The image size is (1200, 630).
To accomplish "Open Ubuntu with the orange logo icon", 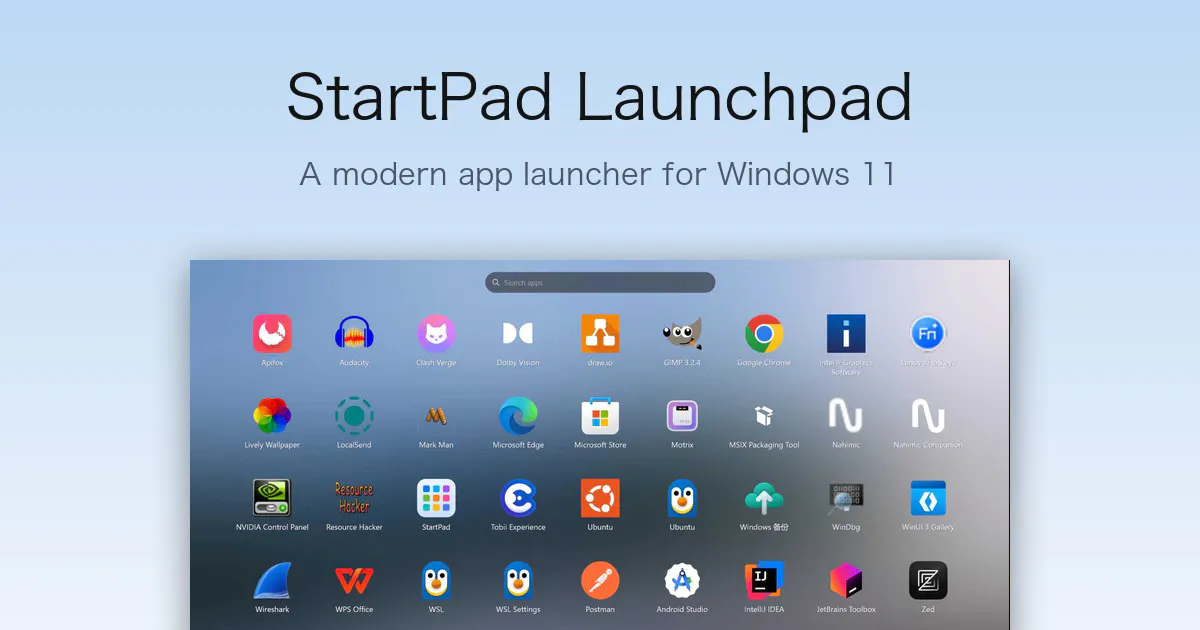I will click(x=600, y=497).
